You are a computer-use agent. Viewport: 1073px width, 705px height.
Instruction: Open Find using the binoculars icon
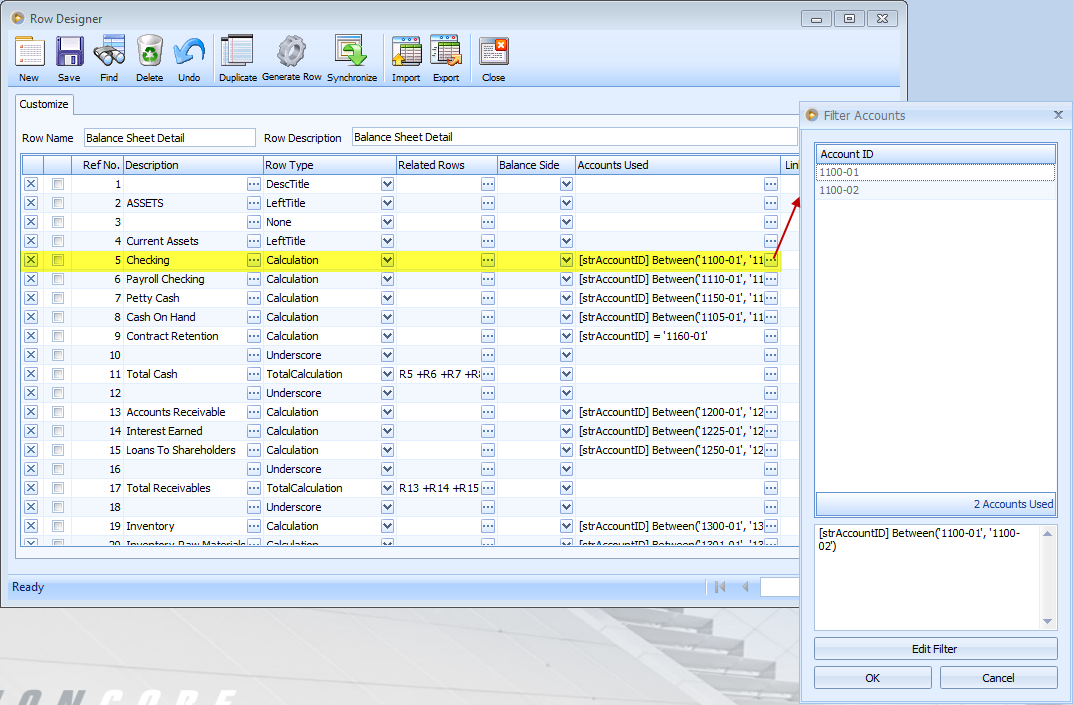(109, 57)
